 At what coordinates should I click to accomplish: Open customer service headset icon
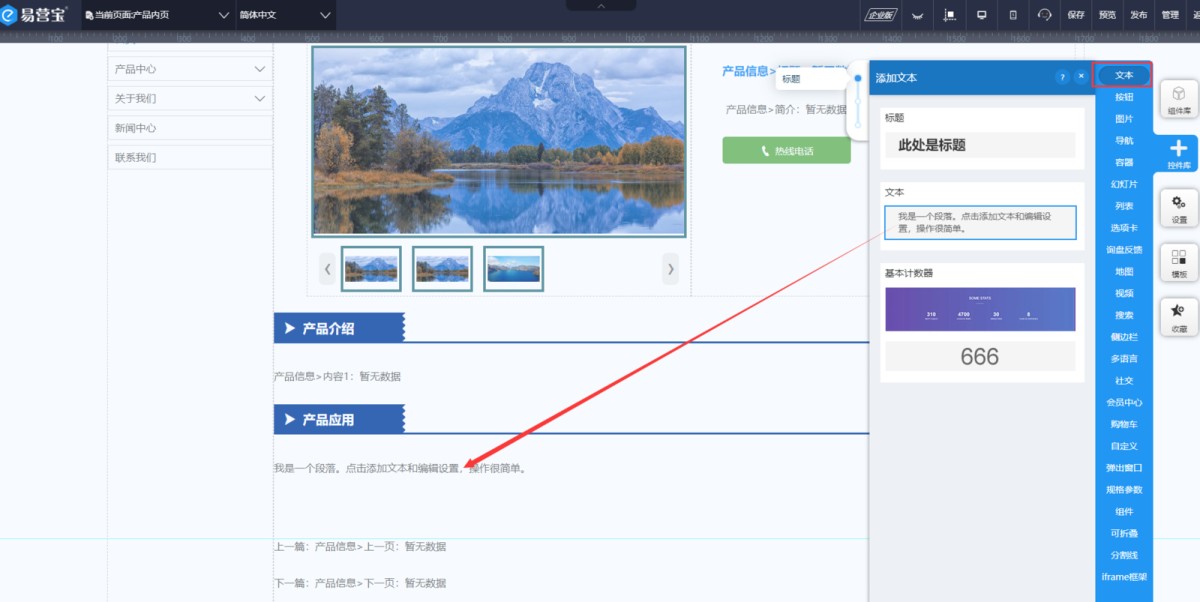1044,15
